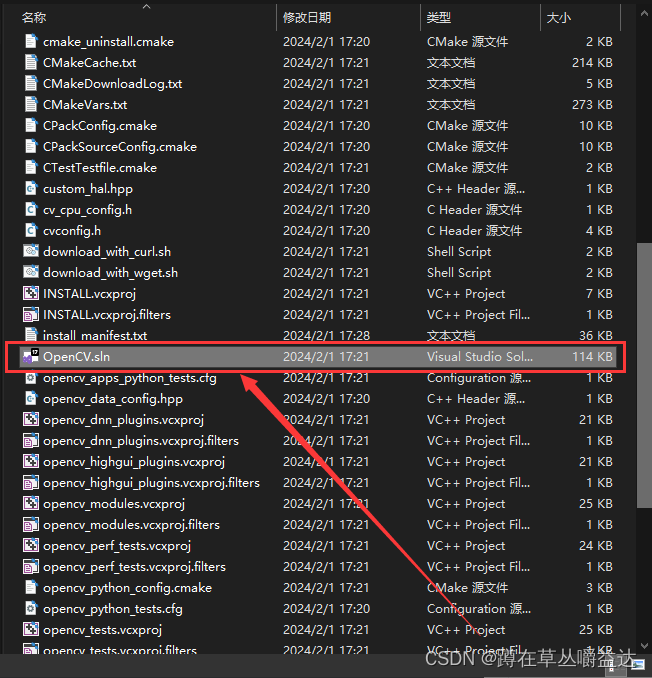This screenshot has height=678, width=652.
Task: Select the opencv_apps_python_tests.cfg gear icon
Action: (31, 378)
